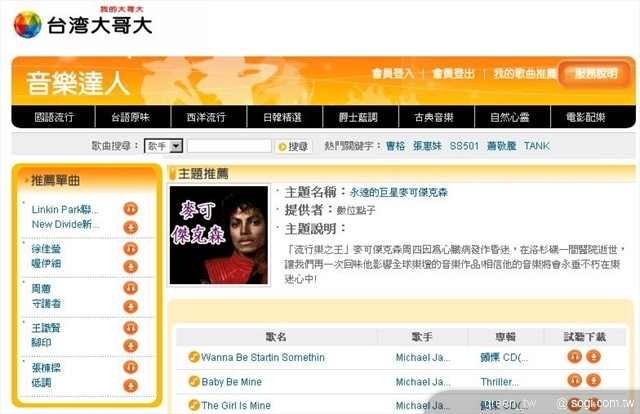Open hot keyword SS501 link
640x414 pixels.
tap(464, 146)
